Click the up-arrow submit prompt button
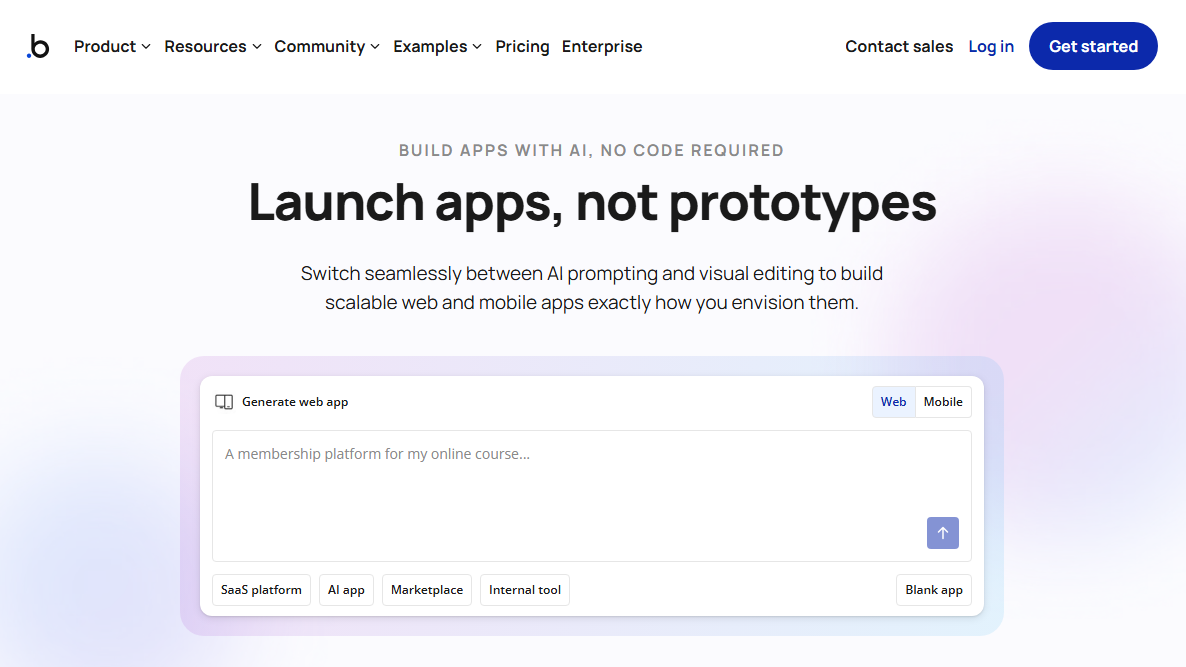The height and width of the screenshot is (667, 1186). pyautogui.click(x=942, y=533)
